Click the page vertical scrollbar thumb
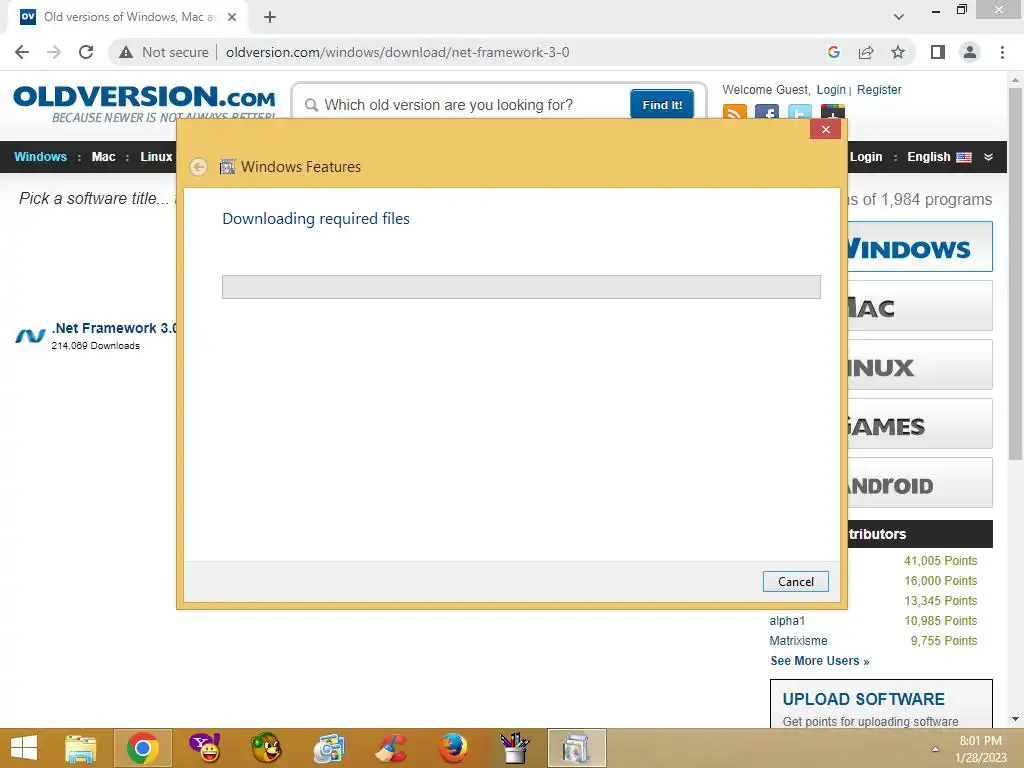Screen dimensions: 1024x768 (1015, 274)
